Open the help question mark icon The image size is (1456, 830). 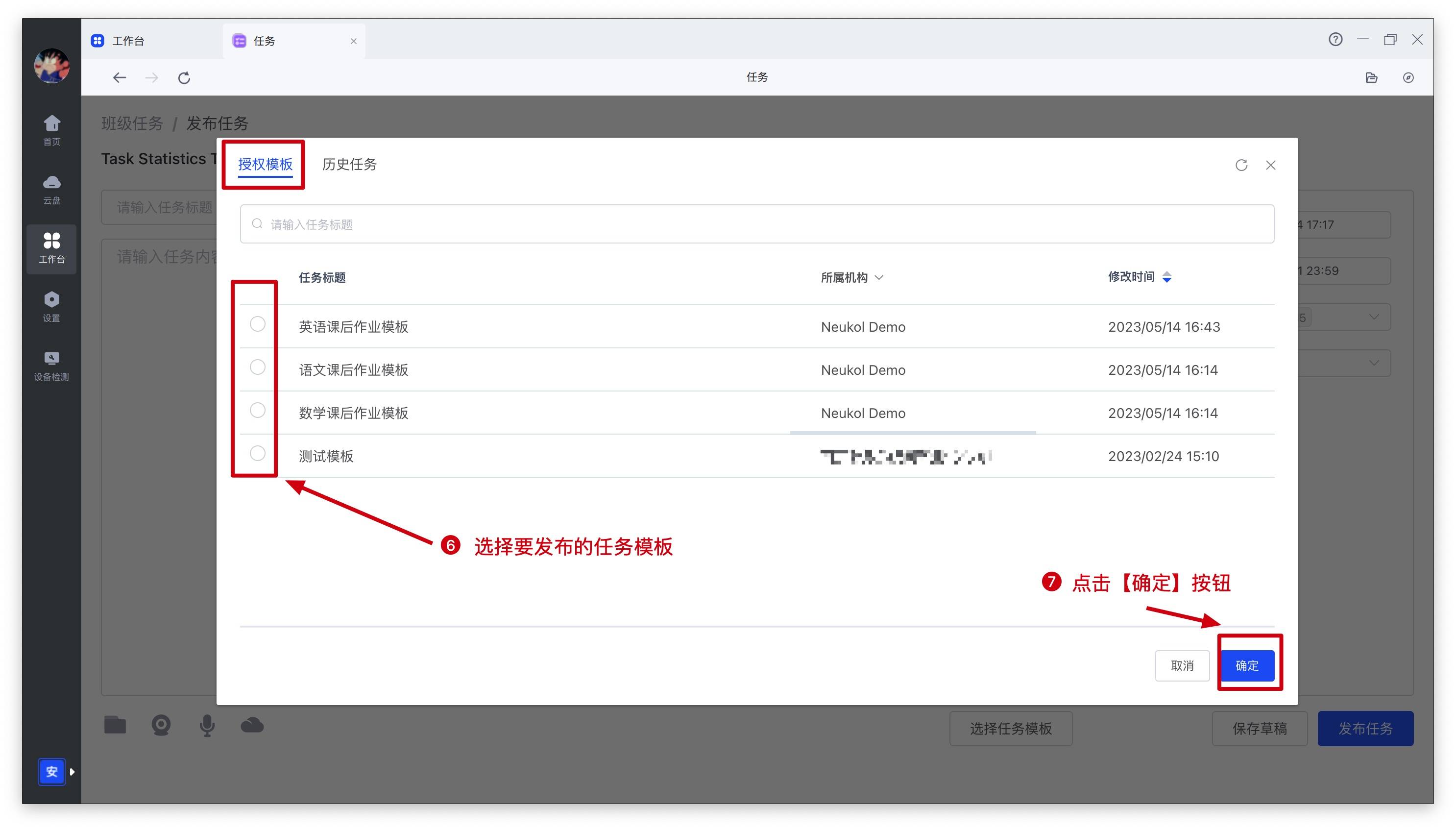coord(1335,39)
